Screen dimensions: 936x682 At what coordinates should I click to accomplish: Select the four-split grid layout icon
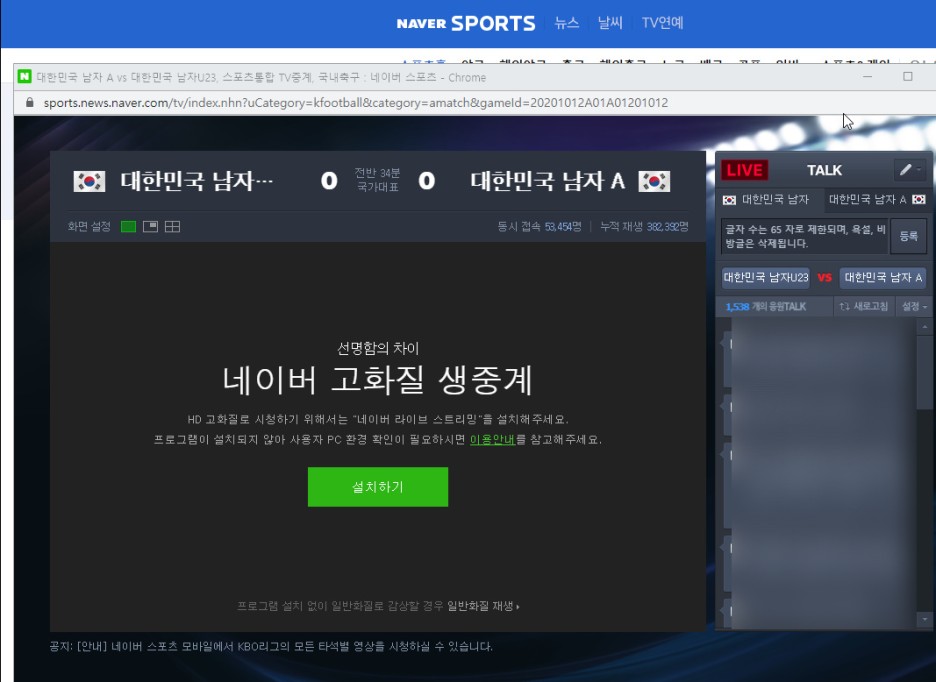173,227
